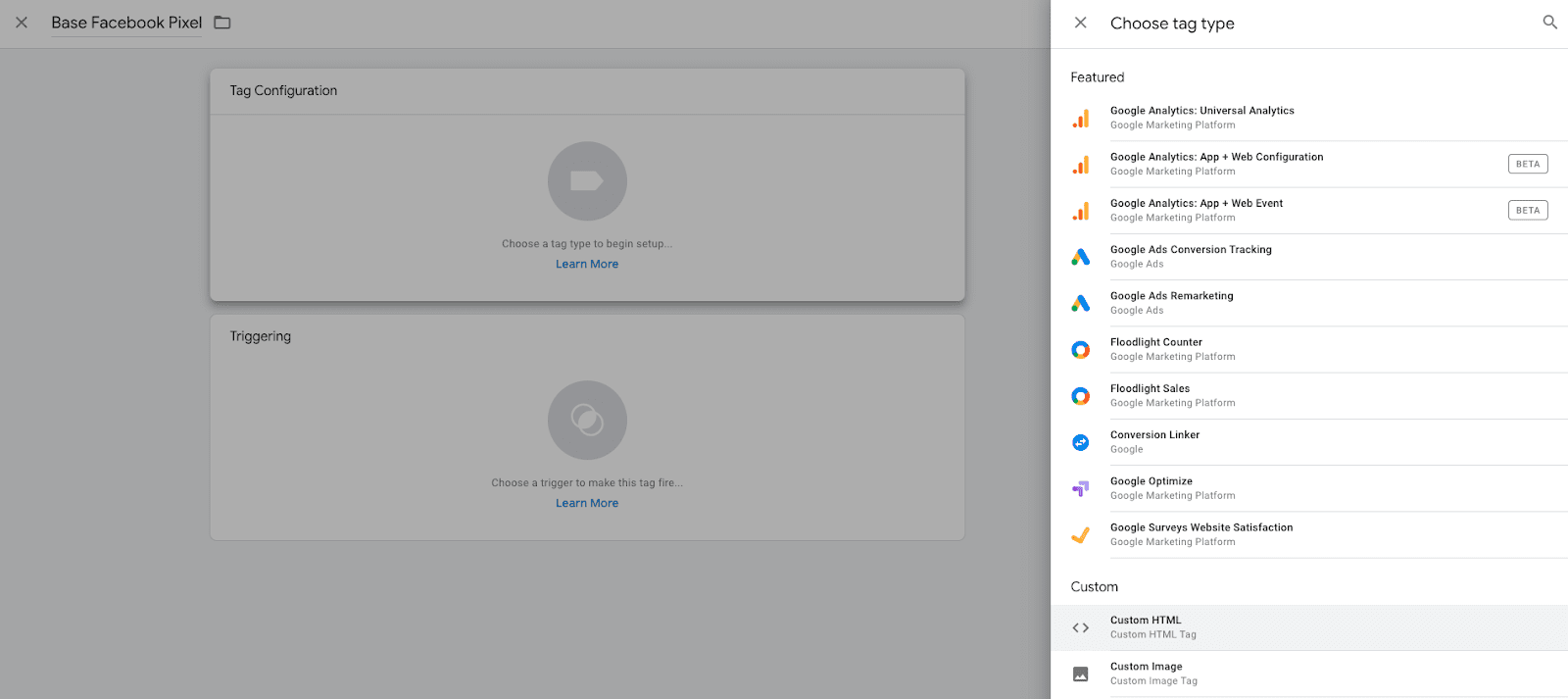Open search in Choose tag type panel
Screen dimensions: 1568x699
(1549, 22)
